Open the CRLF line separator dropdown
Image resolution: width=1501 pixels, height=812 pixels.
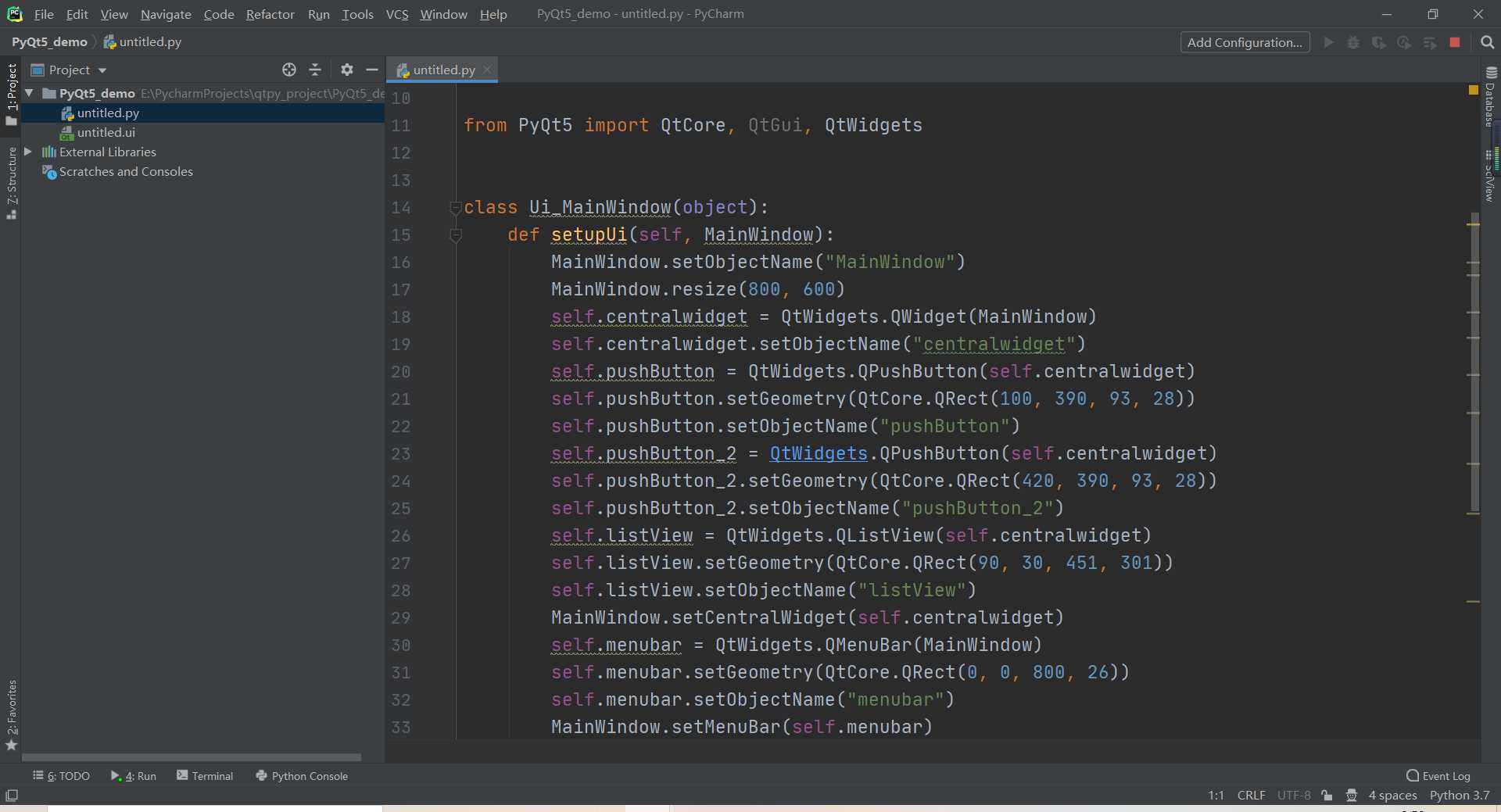[x=1251, y=796]
